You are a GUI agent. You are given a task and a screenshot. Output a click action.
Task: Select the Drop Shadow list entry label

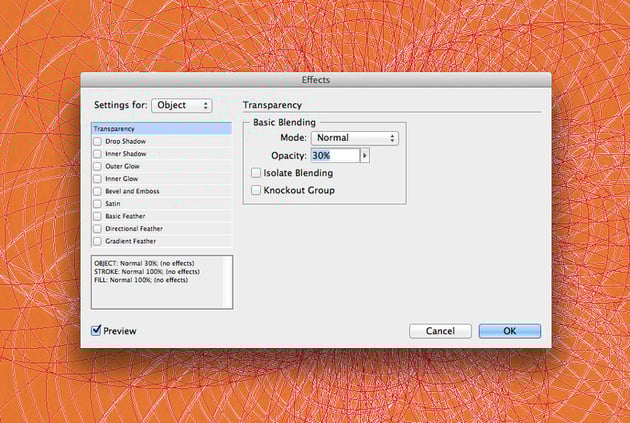(x=125, y=141)
